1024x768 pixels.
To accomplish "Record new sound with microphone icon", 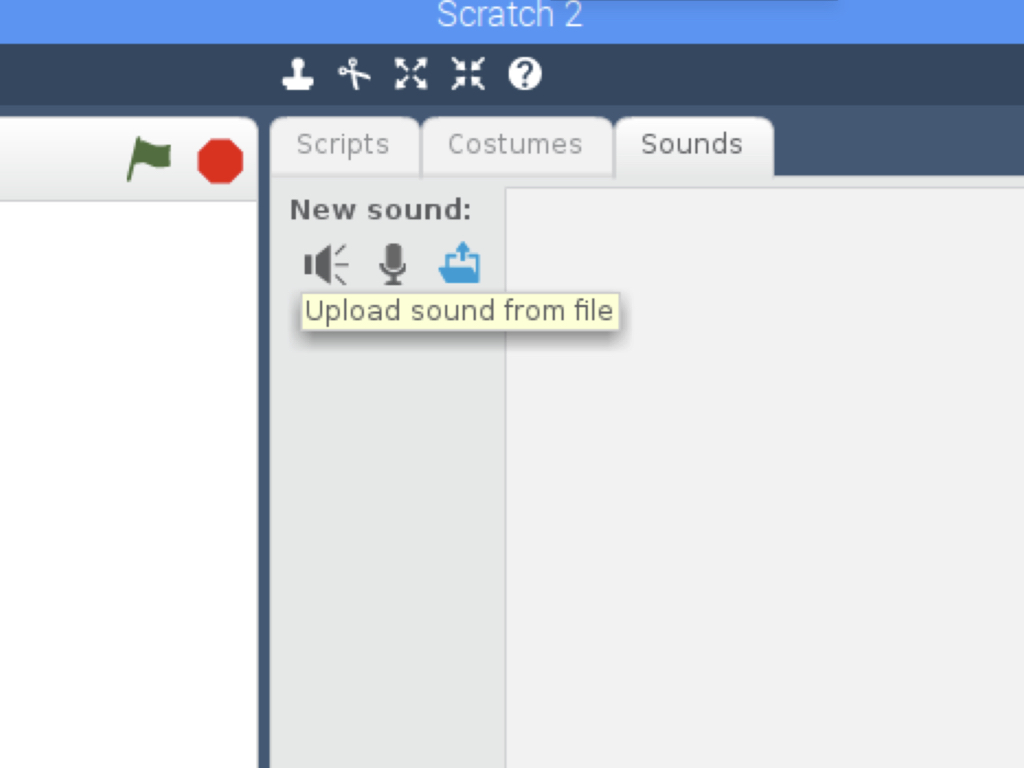I will pyautogui.click(x=392, y=264).
